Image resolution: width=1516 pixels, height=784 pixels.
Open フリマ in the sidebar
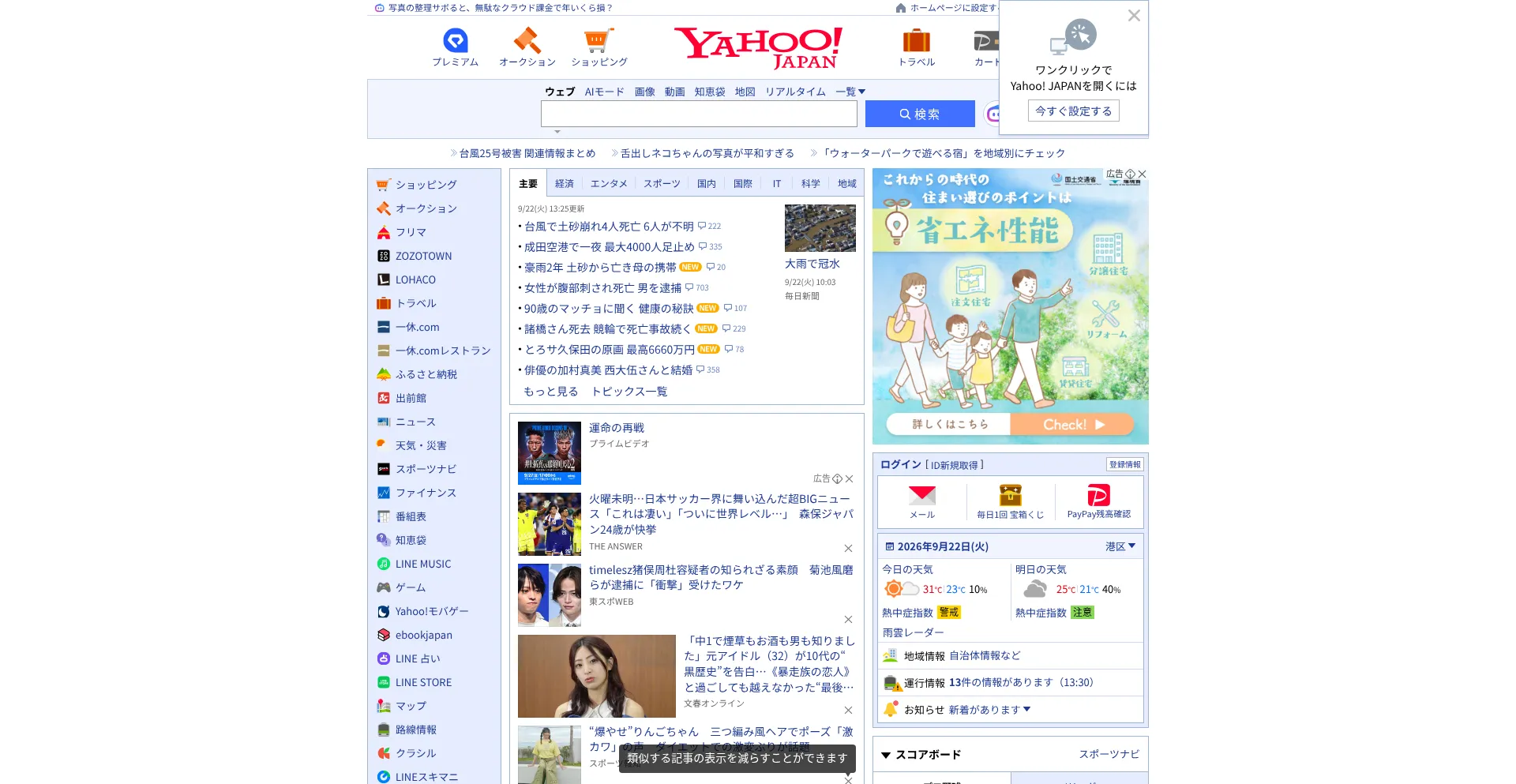[x=411, y=232]
